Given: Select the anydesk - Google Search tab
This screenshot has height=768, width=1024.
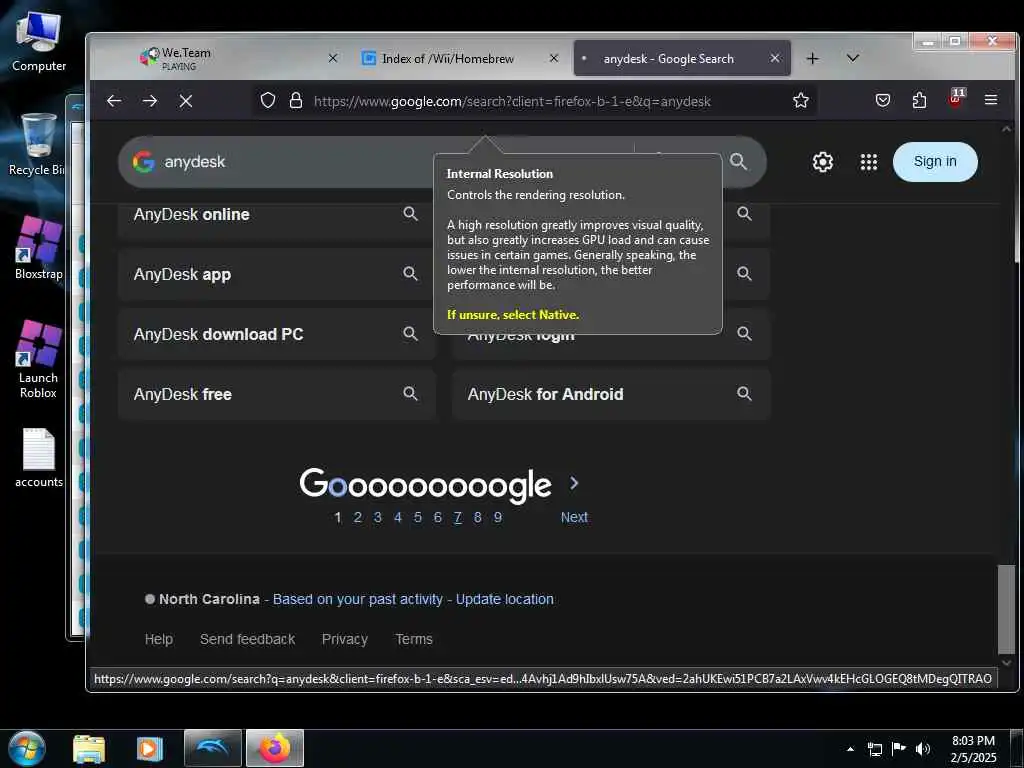Looking at the screenshot, I should [x=682, y=58].
